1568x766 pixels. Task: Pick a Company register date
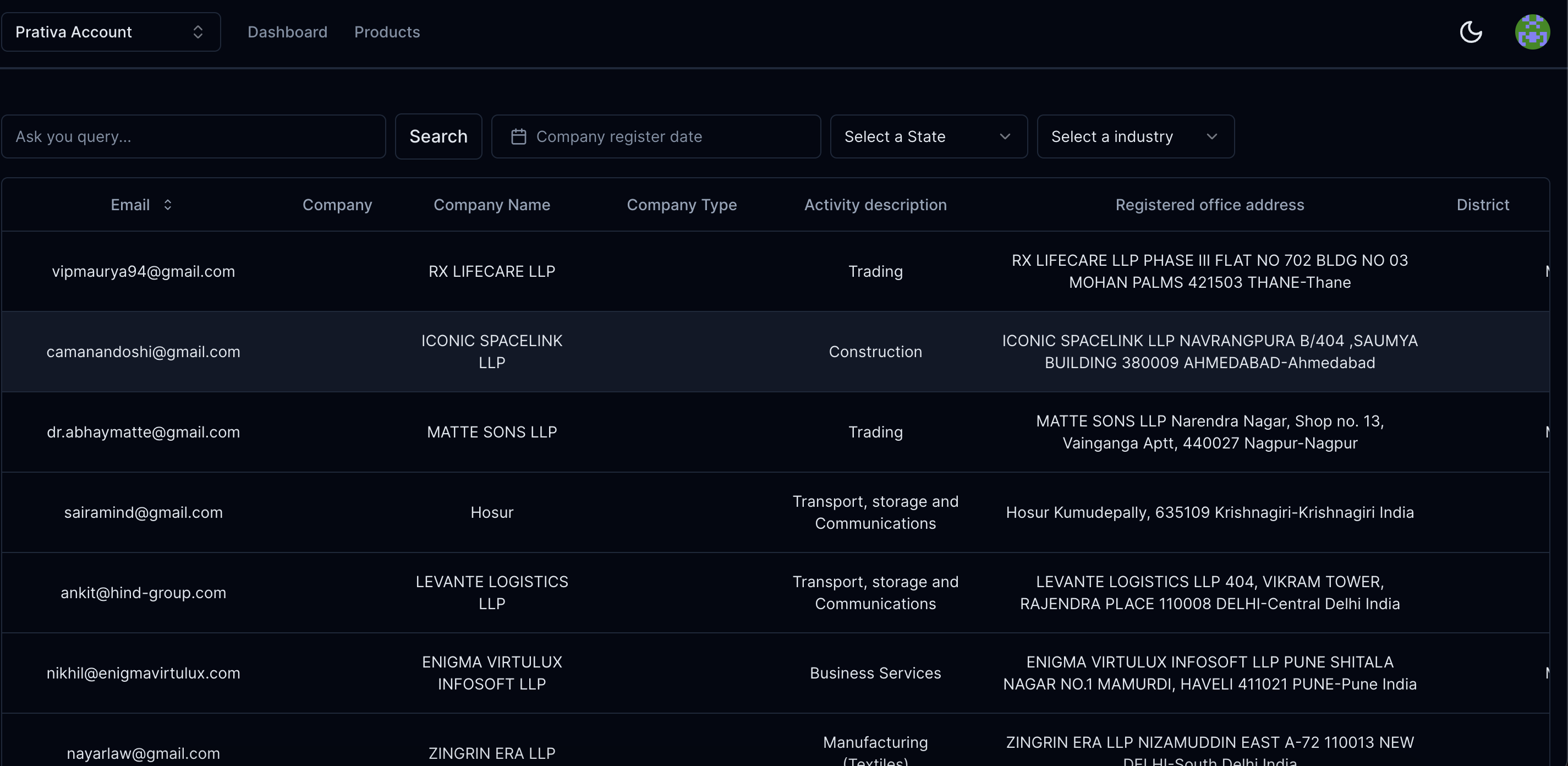656,136
